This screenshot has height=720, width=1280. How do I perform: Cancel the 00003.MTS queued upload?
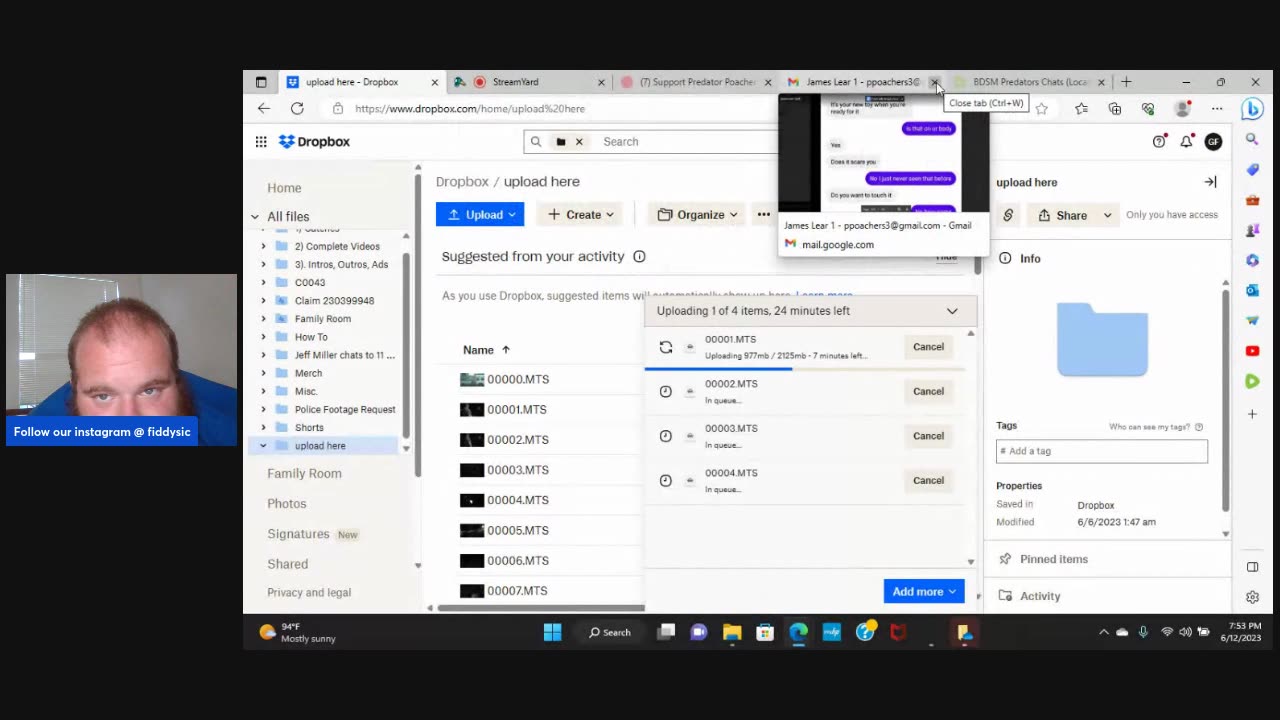[928, 436]
